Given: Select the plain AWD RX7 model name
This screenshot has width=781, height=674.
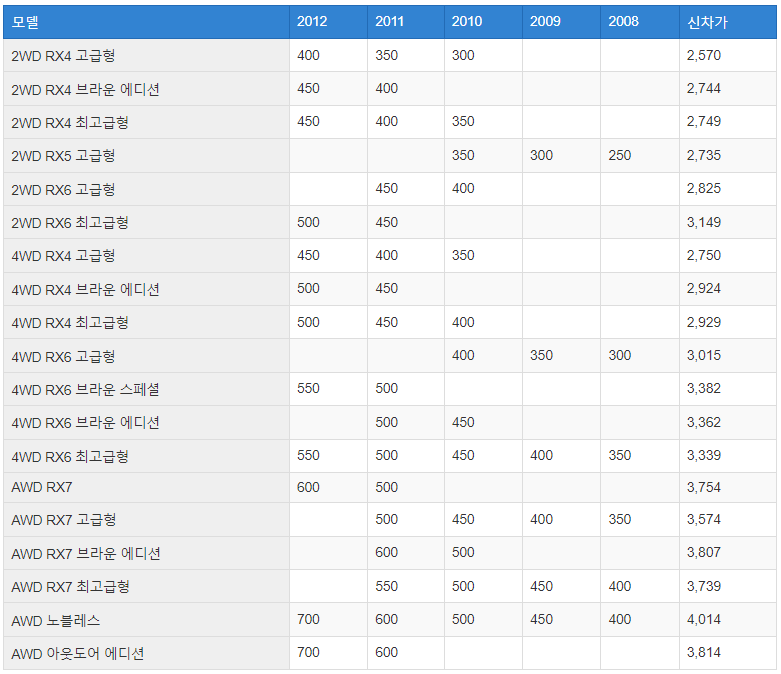Looking at the screenshot, I should pos(42,487).
